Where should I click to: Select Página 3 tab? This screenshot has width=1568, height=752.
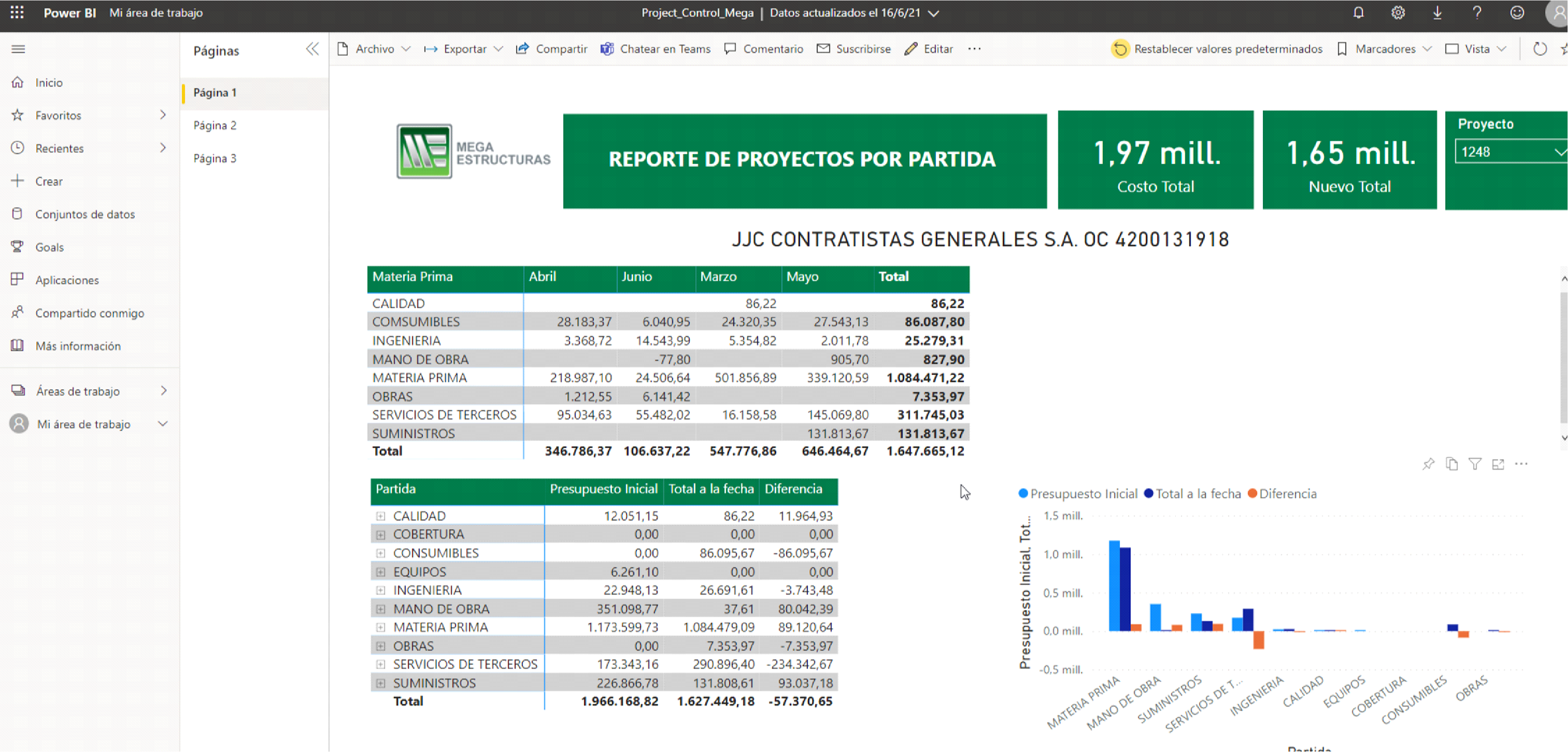254,158
